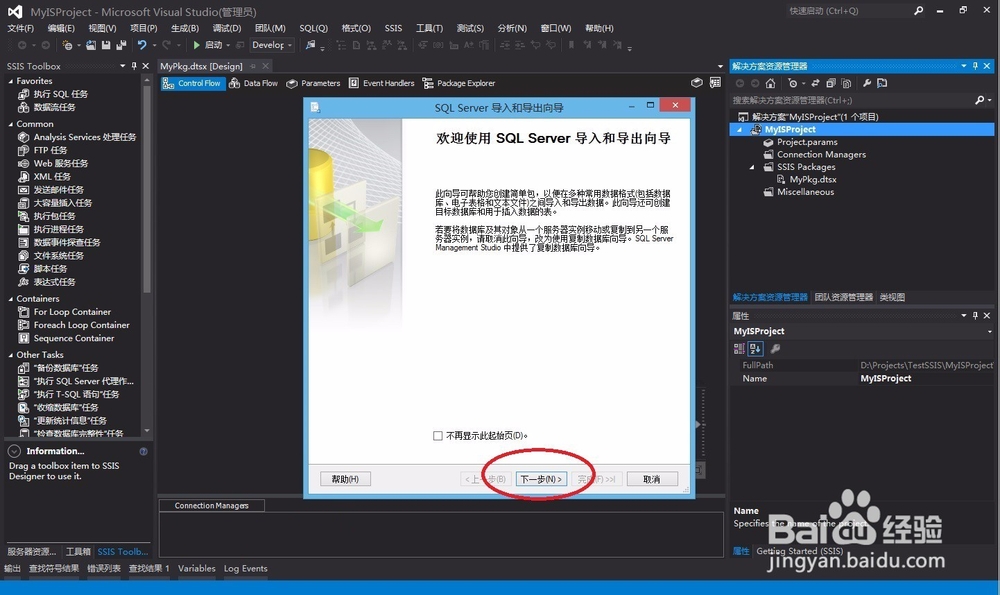1000x595 pixels.
Task: Switch to the Data Flow tab
Action: tap(254, 83)
